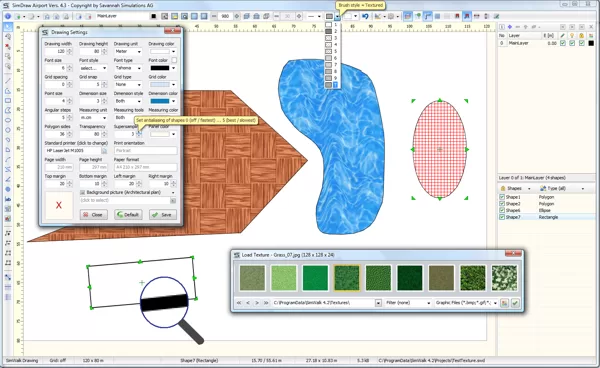This screenshot has height=368, width=600.
Task: Uncheck the Shape7 Rectangle checkbox
Action: (502, 217)
